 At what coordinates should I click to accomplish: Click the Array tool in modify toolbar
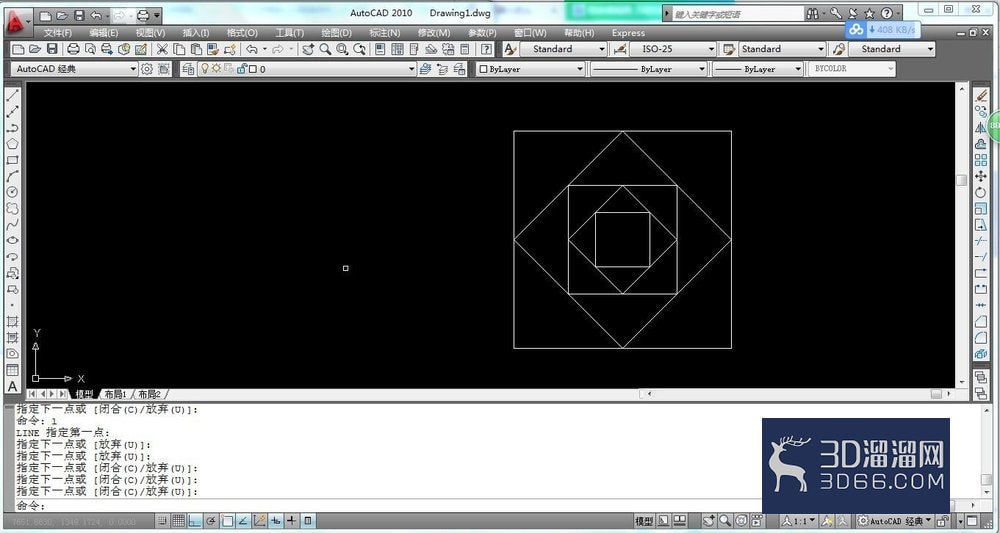click(981, 160)
